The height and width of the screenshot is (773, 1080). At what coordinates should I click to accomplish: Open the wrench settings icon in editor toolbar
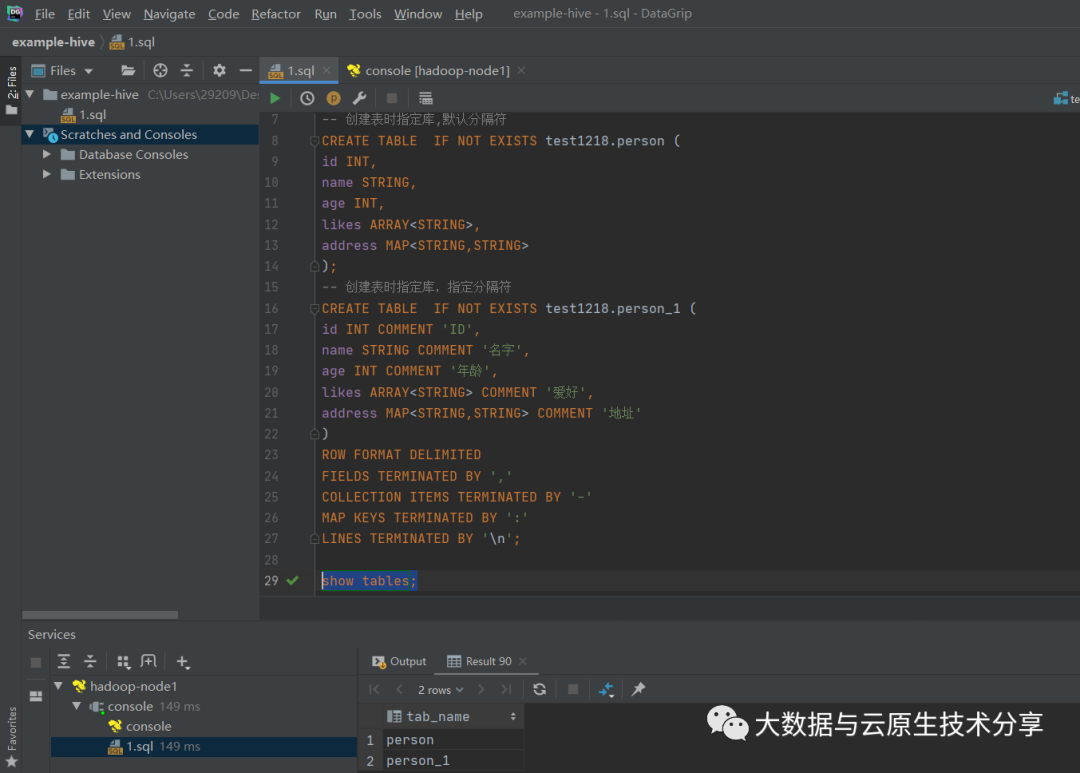tap(360, 98)
